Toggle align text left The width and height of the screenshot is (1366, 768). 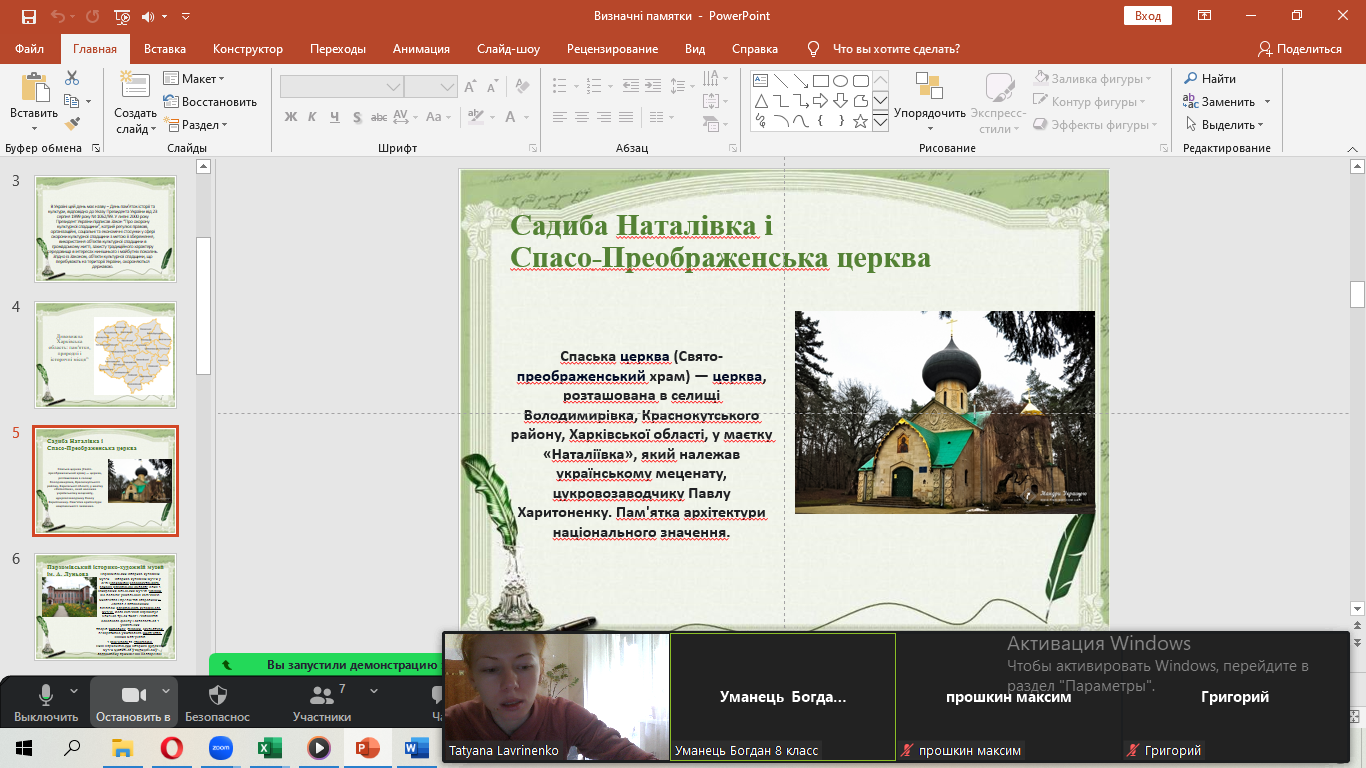560,117
